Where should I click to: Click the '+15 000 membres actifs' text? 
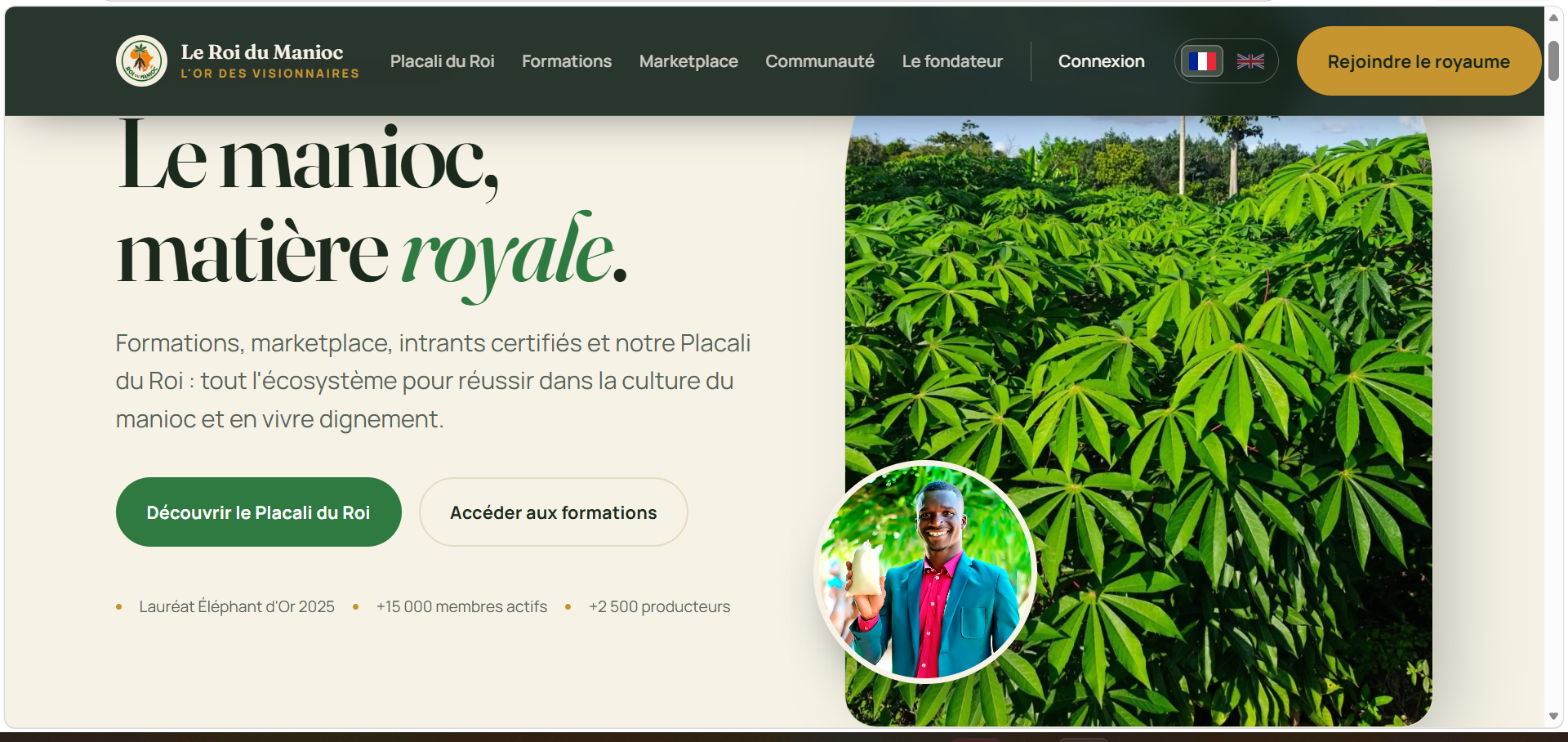pyautogui.click(x=461, y=606)
